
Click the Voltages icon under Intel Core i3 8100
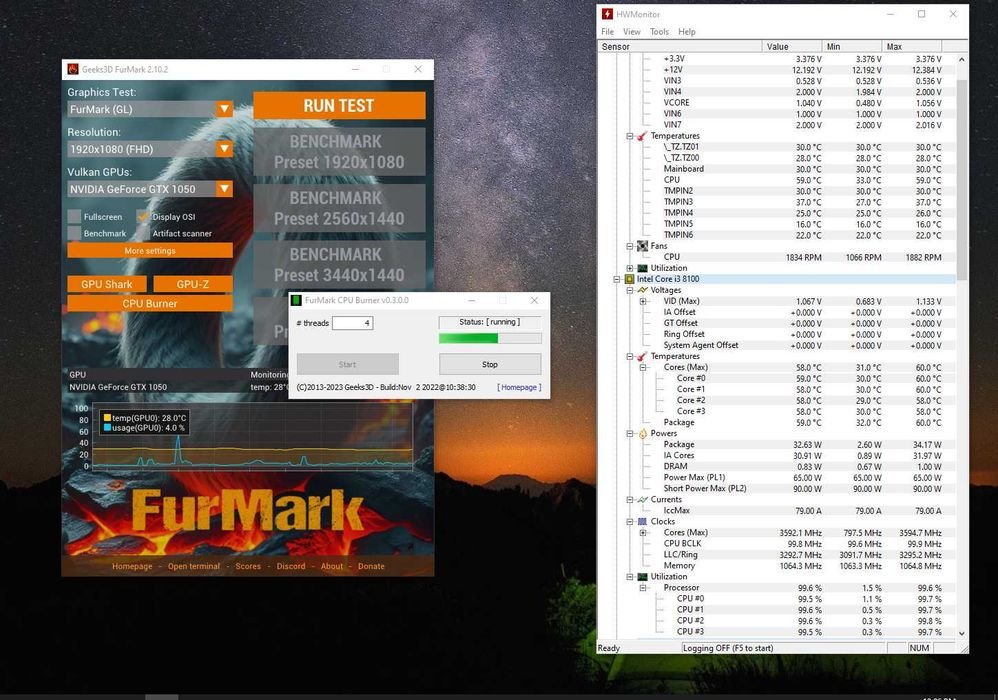coord(642,290)
